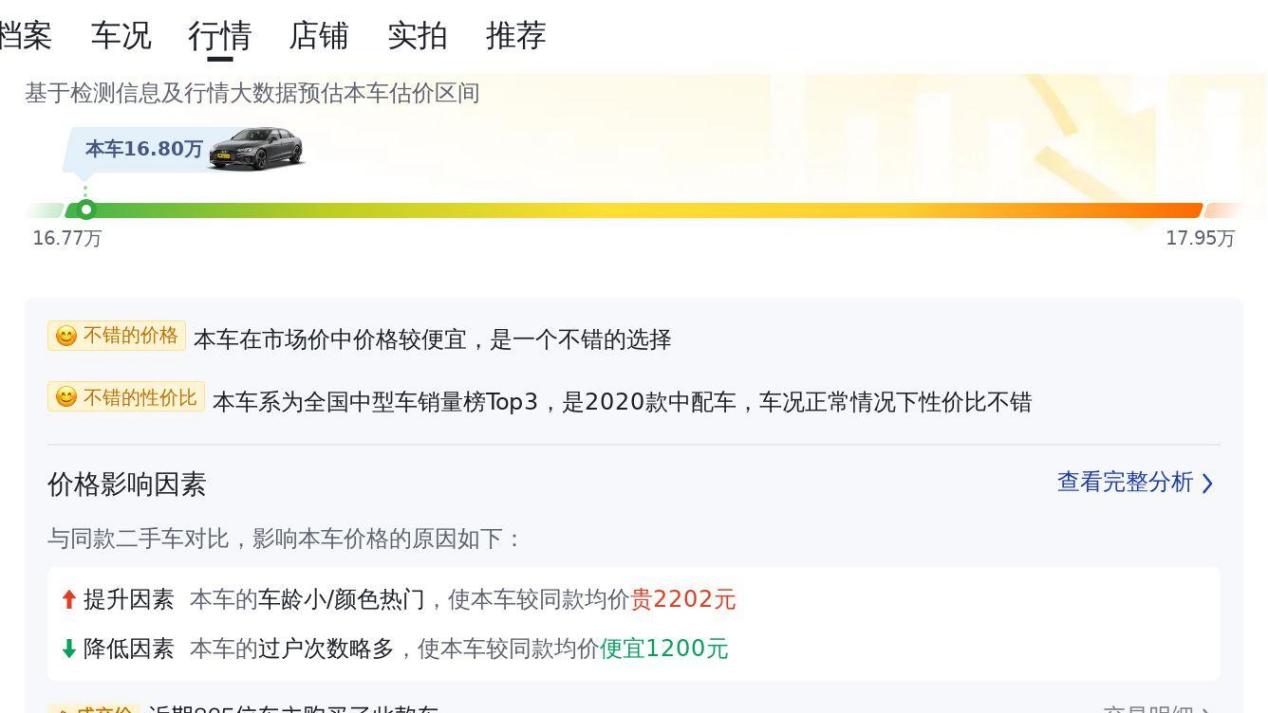Open the 查看完整分析 link
This screenshot has height=713, width=1268.
pos(1125,483)
